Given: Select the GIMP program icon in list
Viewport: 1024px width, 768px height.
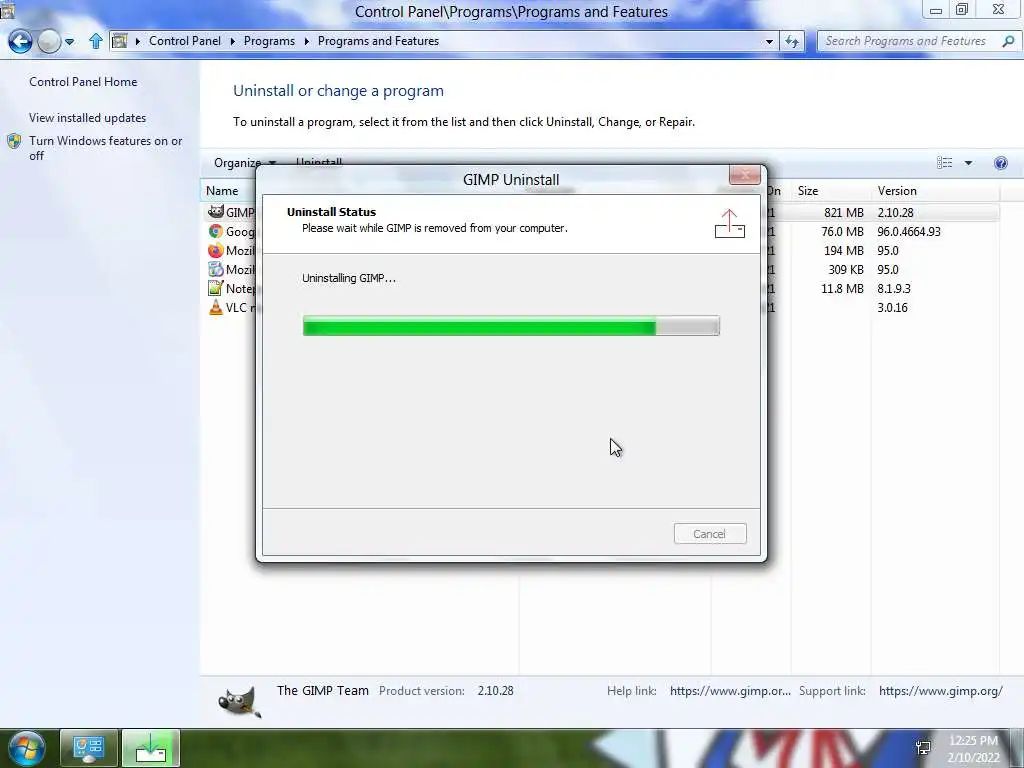Looking at the screenshot, I should 216,212.
